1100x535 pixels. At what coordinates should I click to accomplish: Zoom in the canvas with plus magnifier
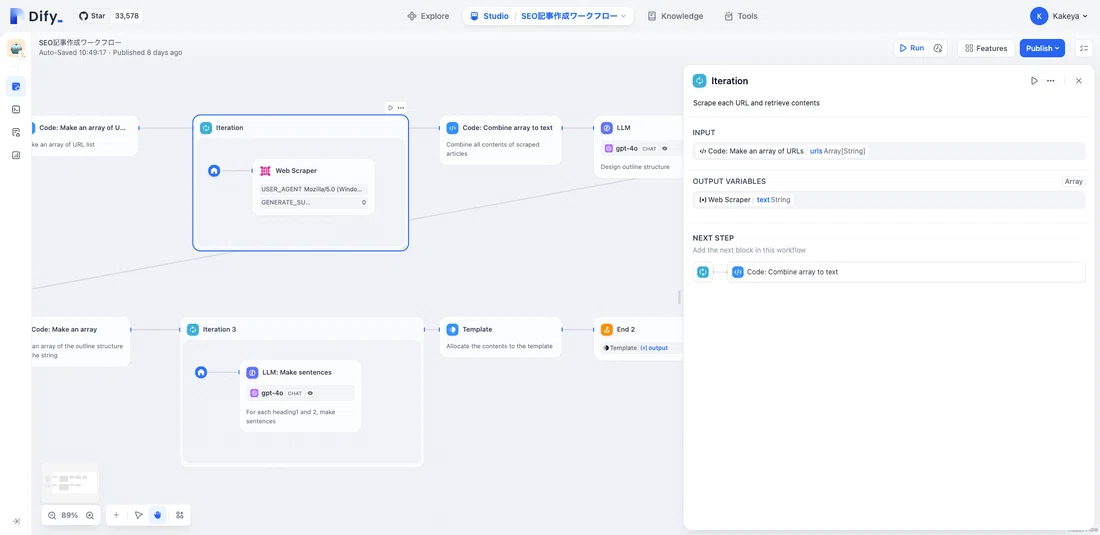click(x=90, y=515)
